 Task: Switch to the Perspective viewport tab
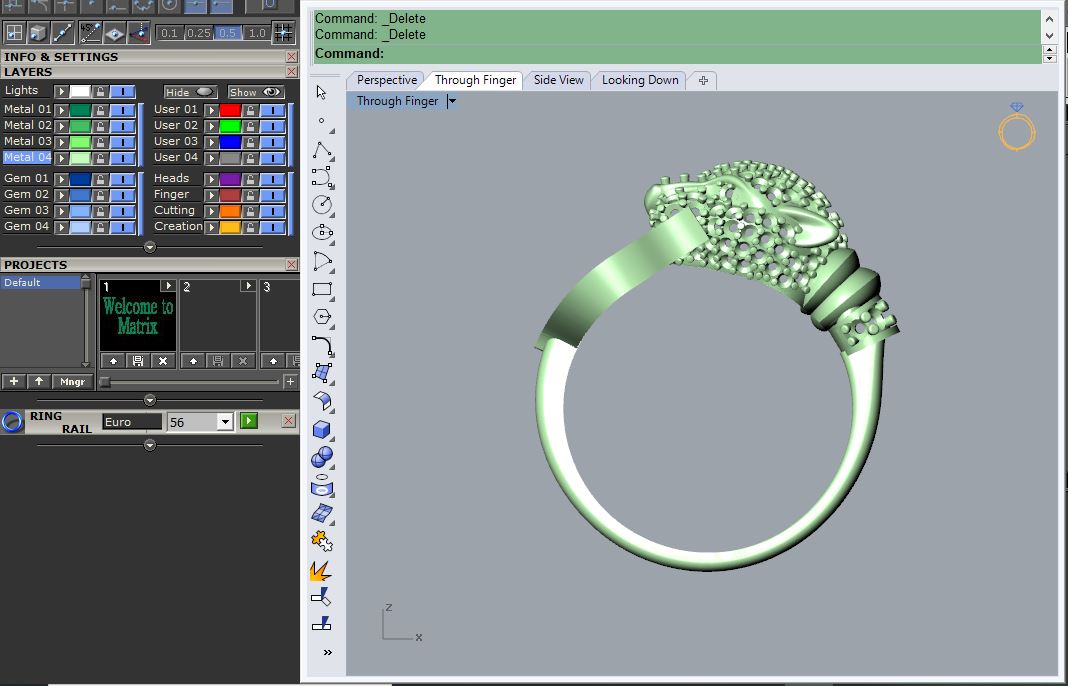[x=386, y=80]
